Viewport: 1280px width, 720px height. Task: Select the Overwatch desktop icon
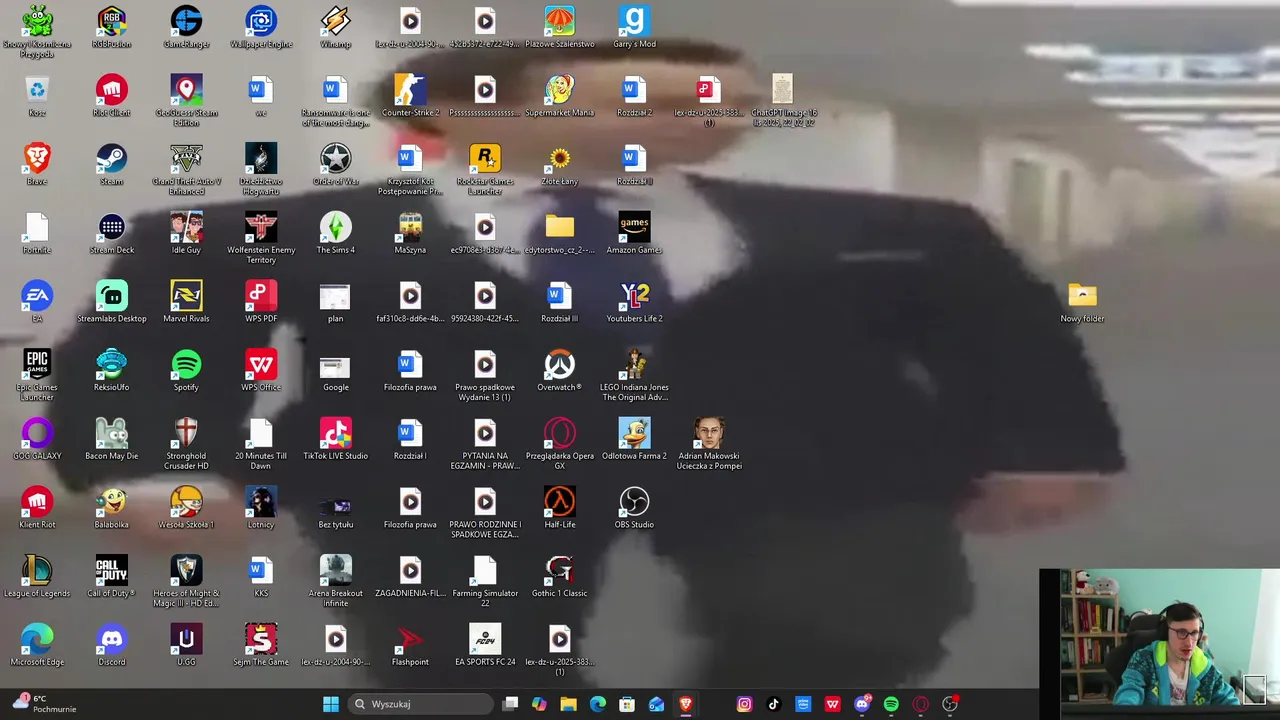tap(559, 371)
